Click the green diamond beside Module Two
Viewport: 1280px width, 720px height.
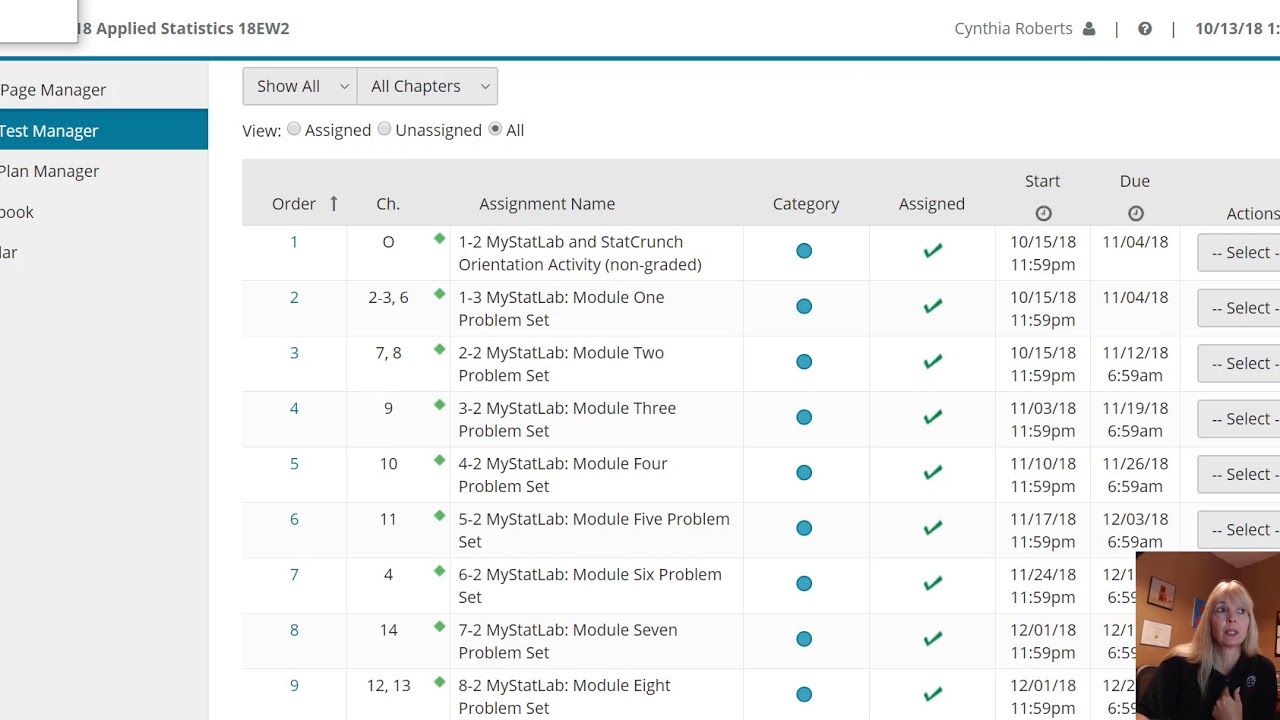(x=439, y=349)
